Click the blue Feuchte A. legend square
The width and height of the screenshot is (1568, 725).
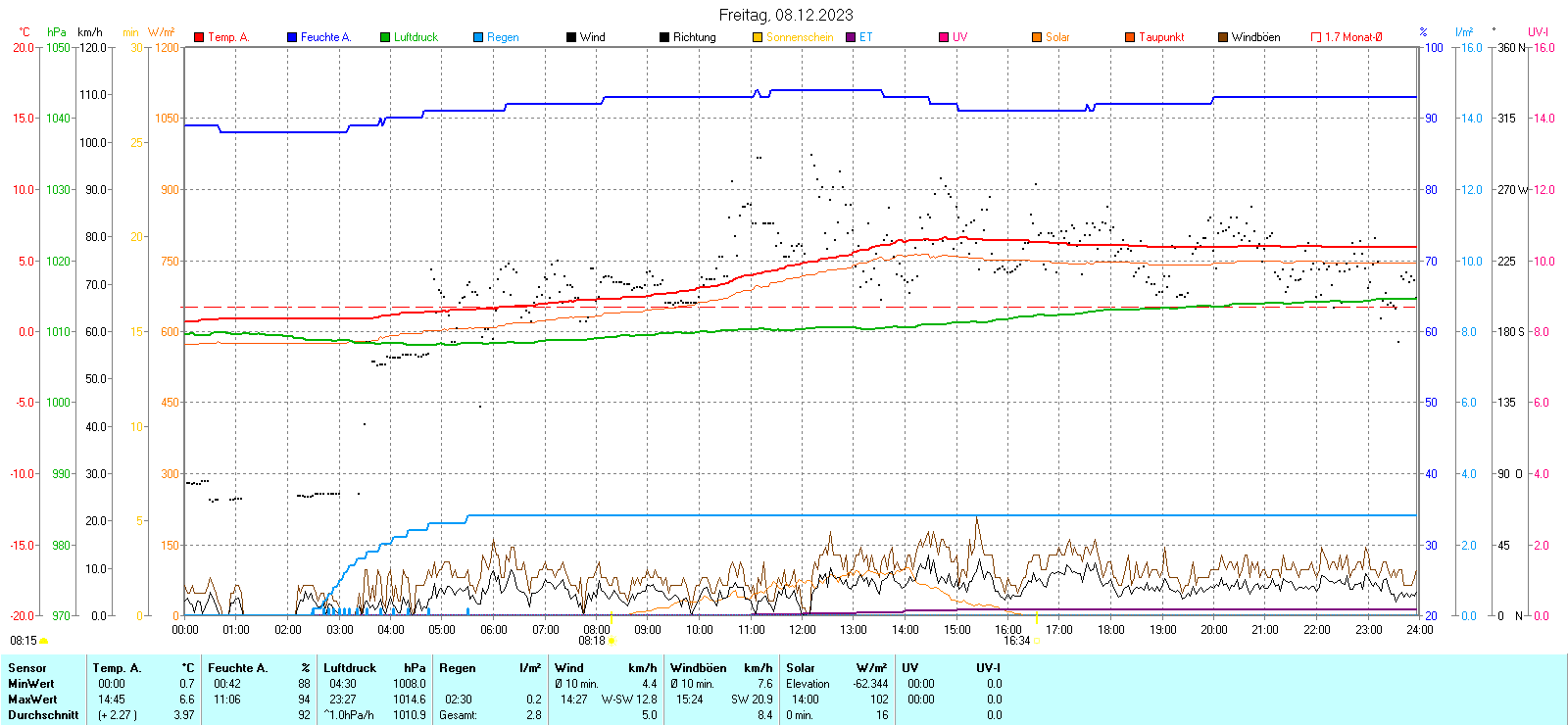(292, 37)
